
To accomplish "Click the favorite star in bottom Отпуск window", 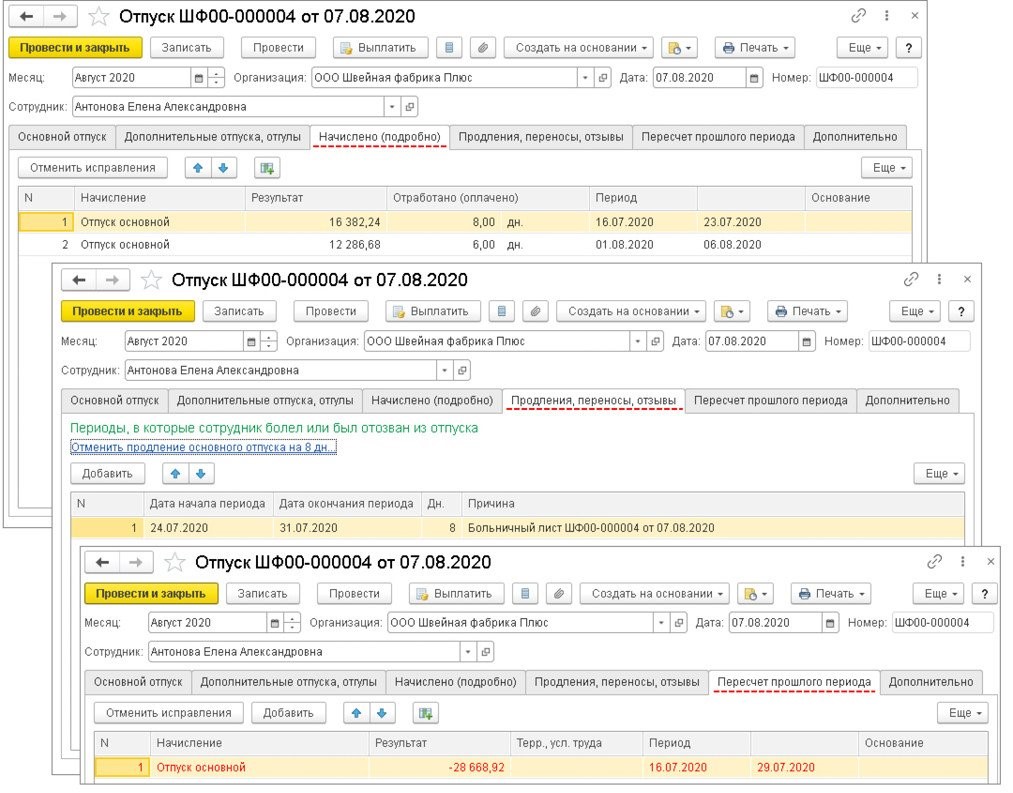I will click(x=174, y=562).
